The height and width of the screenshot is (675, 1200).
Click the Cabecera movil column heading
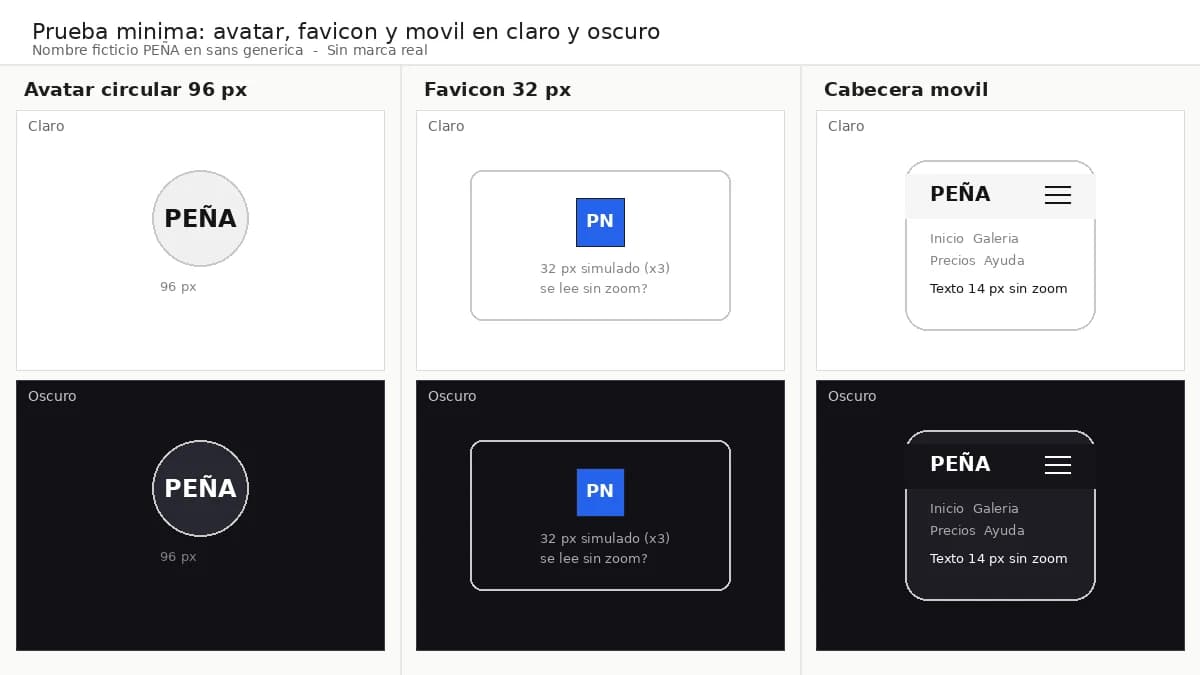coord(906,89)
